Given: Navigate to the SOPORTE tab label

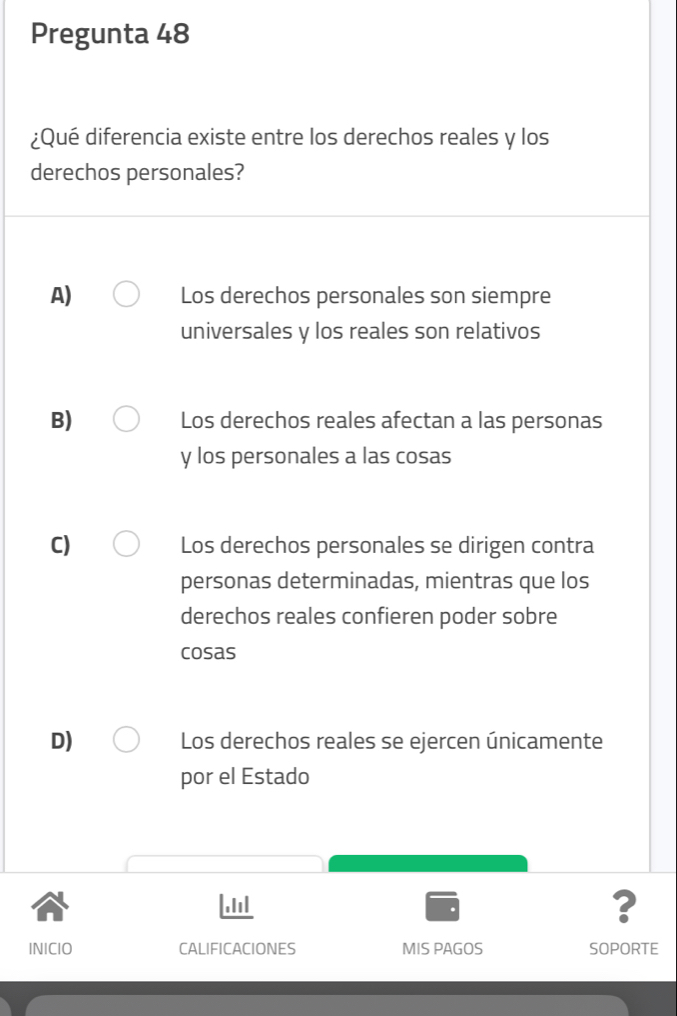Looking at the screenshot, I should [622, 948].
